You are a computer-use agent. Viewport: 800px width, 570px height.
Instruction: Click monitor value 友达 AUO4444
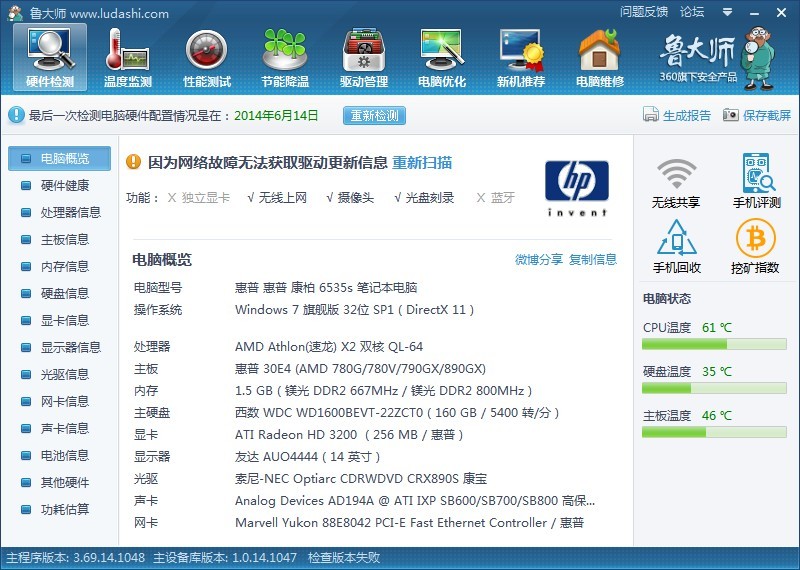pos(307,457)
